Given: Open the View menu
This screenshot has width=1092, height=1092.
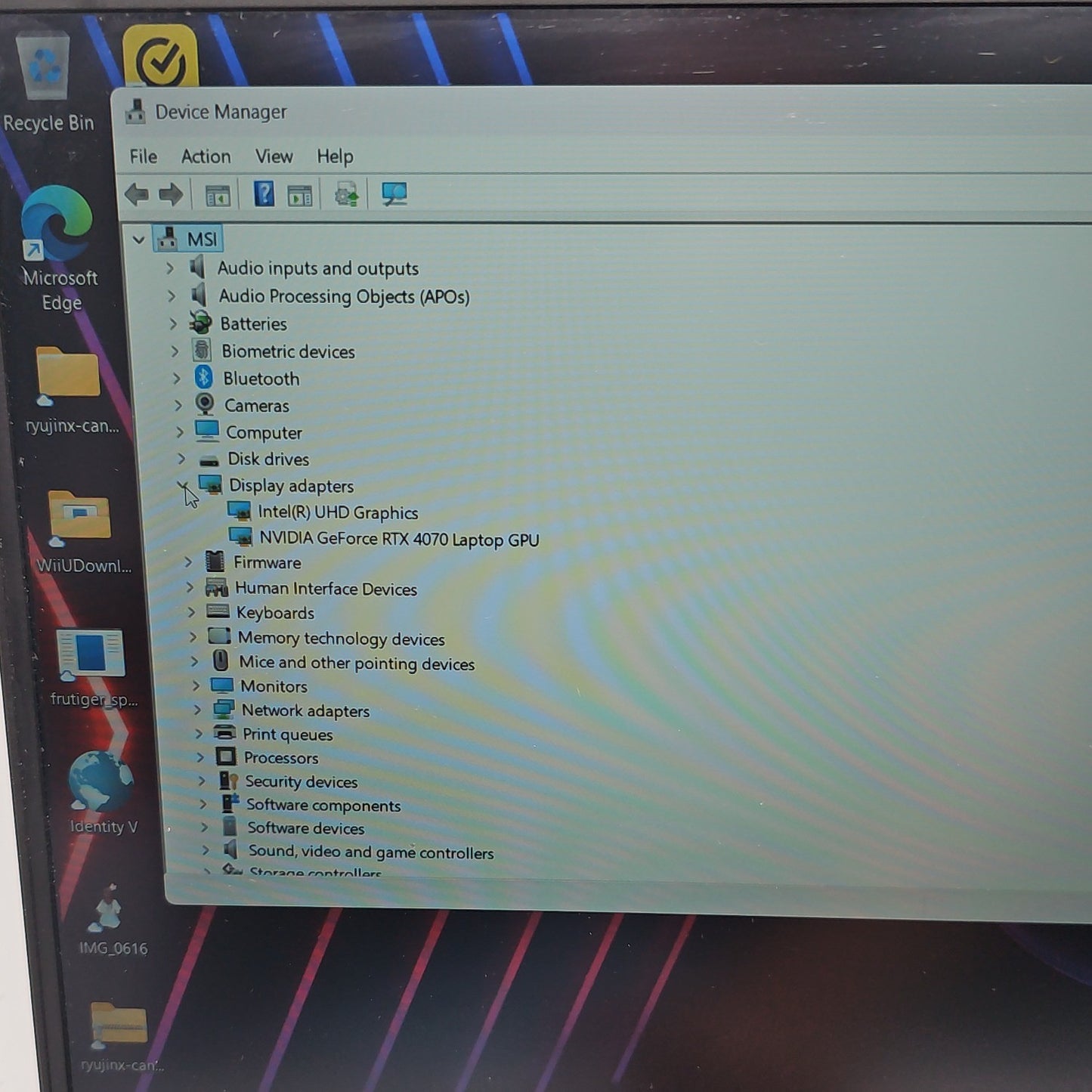Looking at the screenshot, I should [274, 156].
